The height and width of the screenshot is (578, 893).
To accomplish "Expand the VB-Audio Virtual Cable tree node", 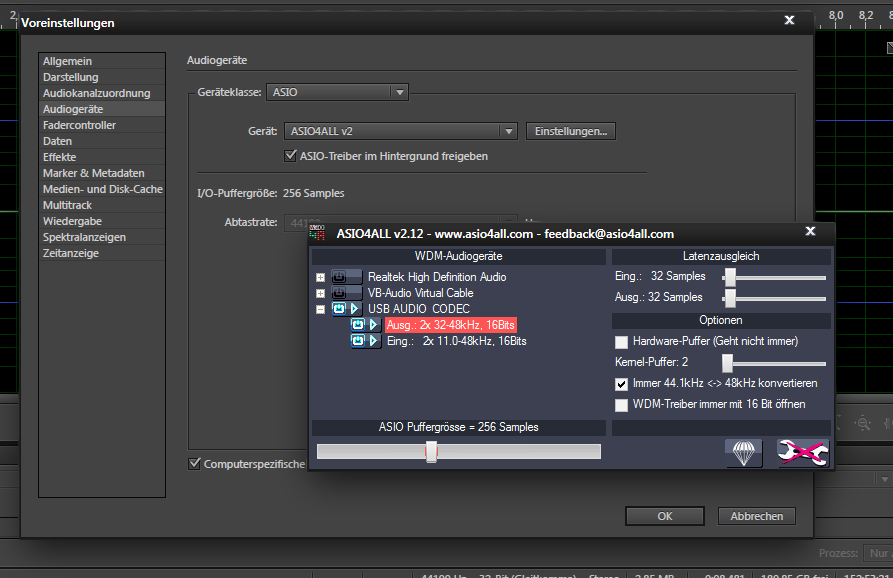I will tap(321, 293).
